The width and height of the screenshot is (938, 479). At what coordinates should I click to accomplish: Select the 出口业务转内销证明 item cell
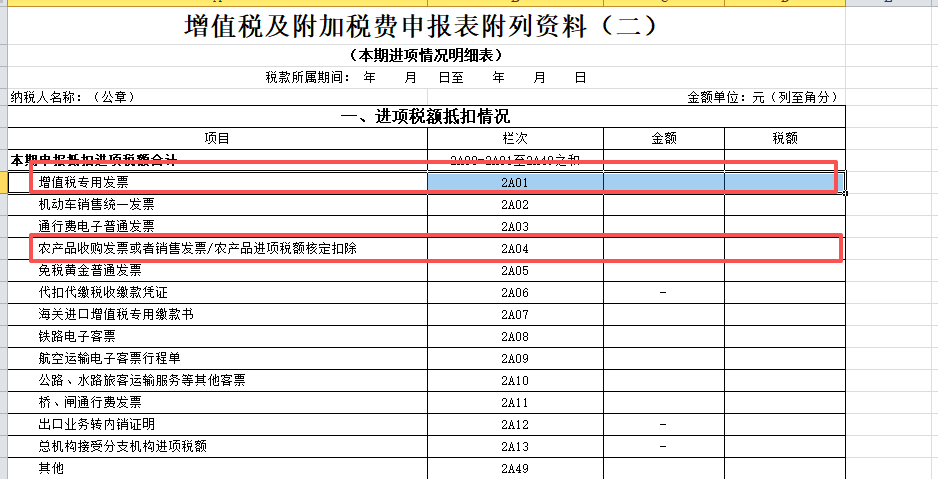click(x=217, y=425)
